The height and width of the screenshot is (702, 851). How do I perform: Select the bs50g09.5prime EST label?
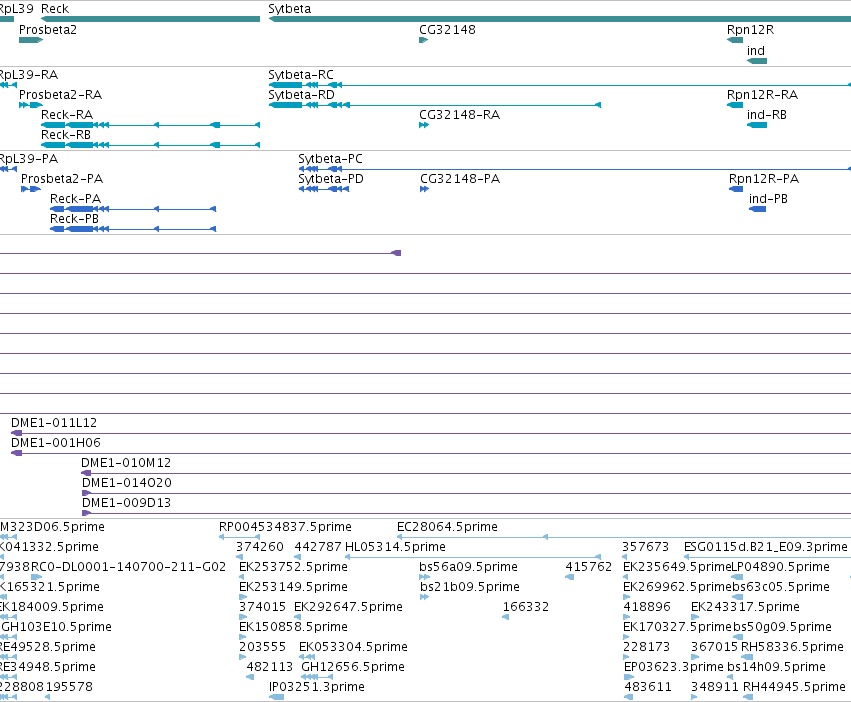pos(783,627)
